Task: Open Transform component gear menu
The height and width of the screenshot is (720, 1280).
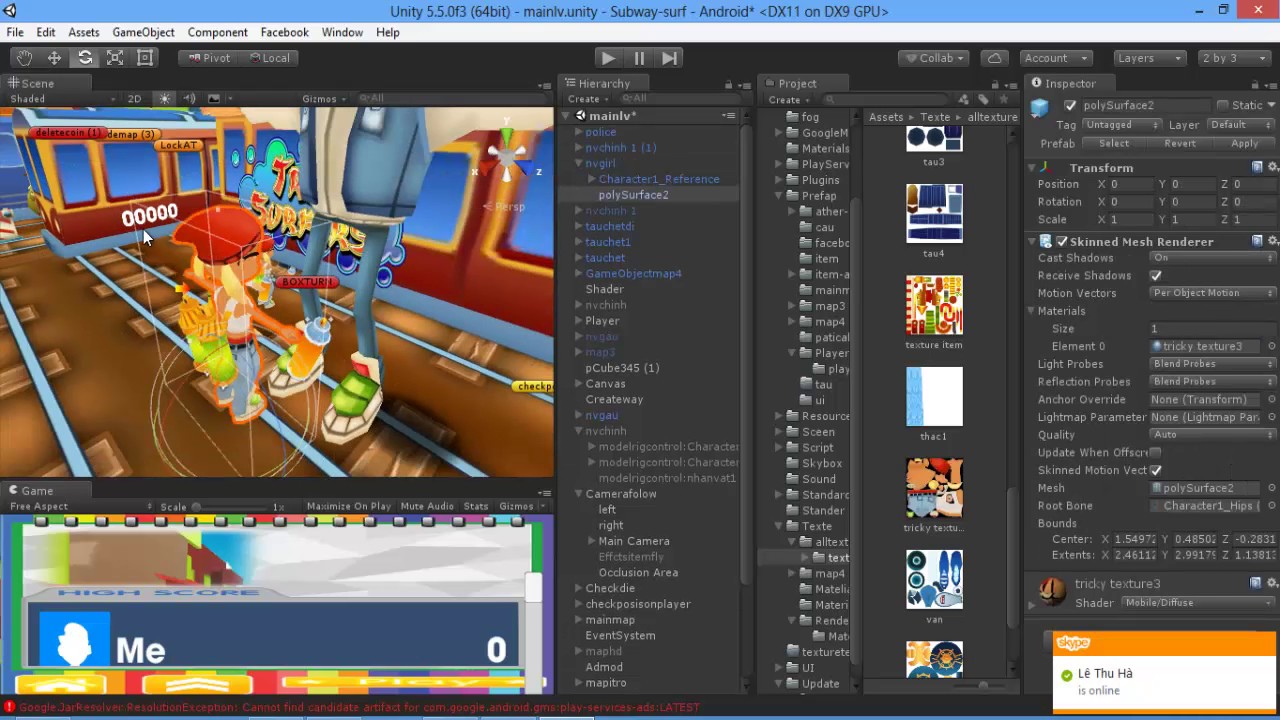Action: pos(1272,167)
